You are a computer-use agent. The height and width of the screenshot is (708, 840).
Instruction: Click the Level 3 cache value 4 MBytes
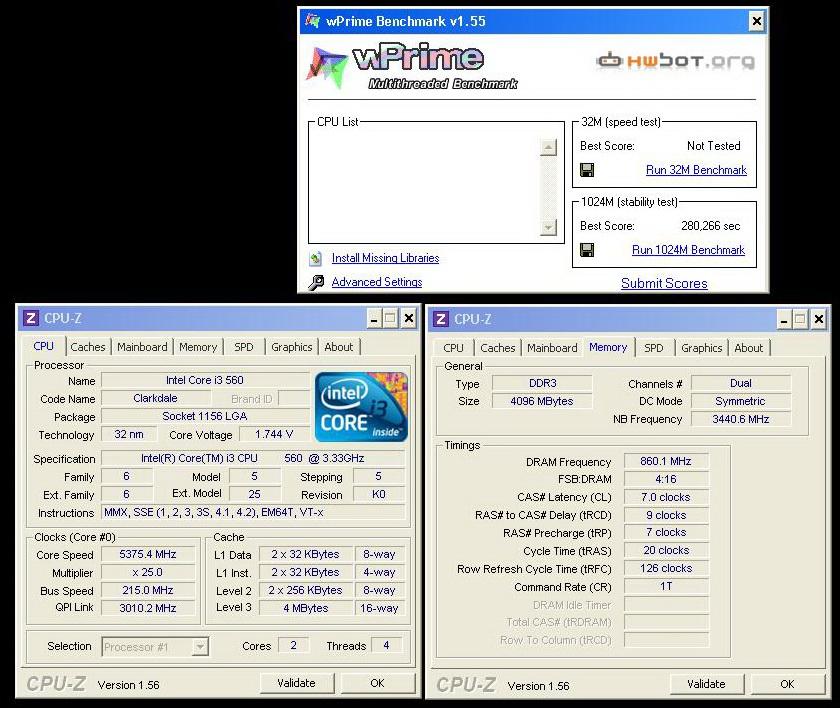coord(306,608)
